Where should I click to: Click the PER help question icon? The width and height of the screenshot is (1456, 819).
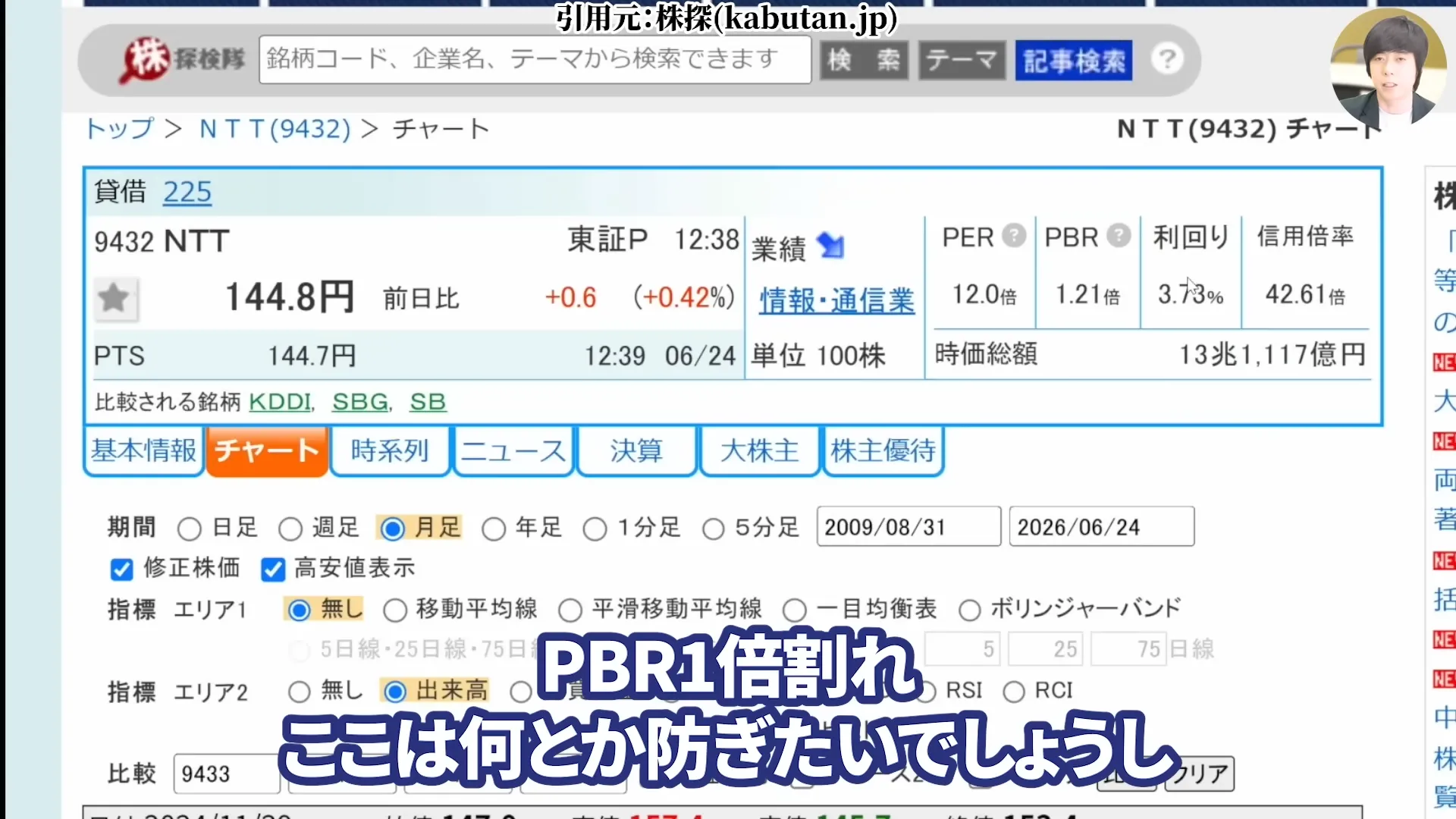[x=1013, y=236]
